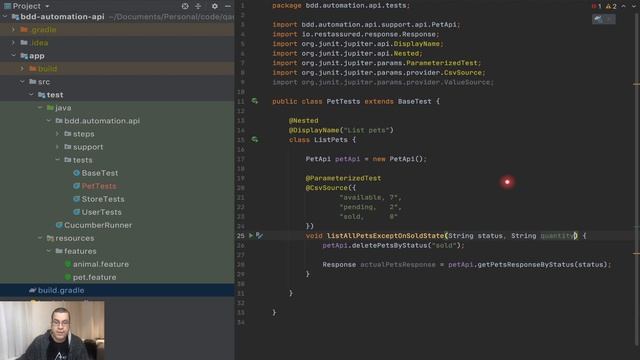This screenshot has width=640, height=360.
Task: Click the @CsvSource annotation
Action: pos(327,188)
